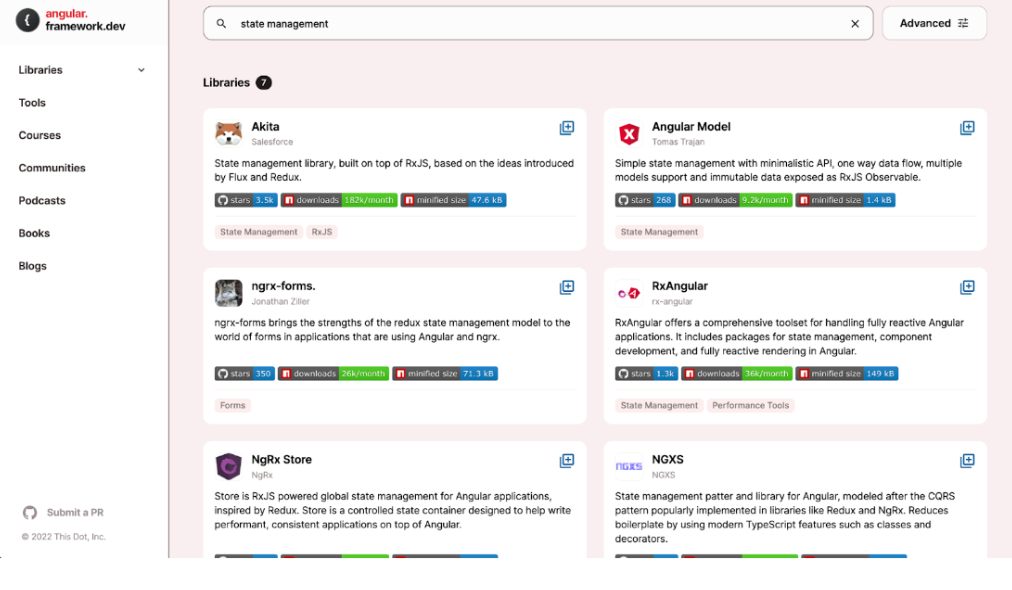Click the Angular Model red shield logo
The width and height of the screenshot is (1012, 590).
(x=629, y=134)
